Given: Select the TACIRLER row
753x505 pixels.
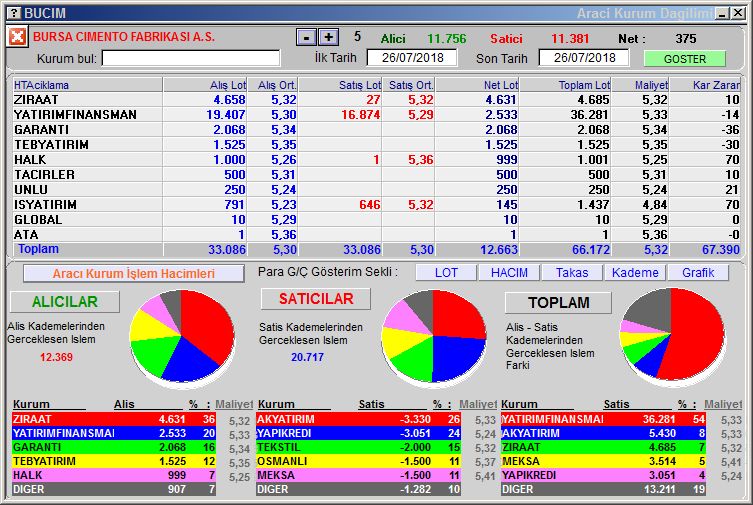Looking at the screenshot, I should coord(376,175).
